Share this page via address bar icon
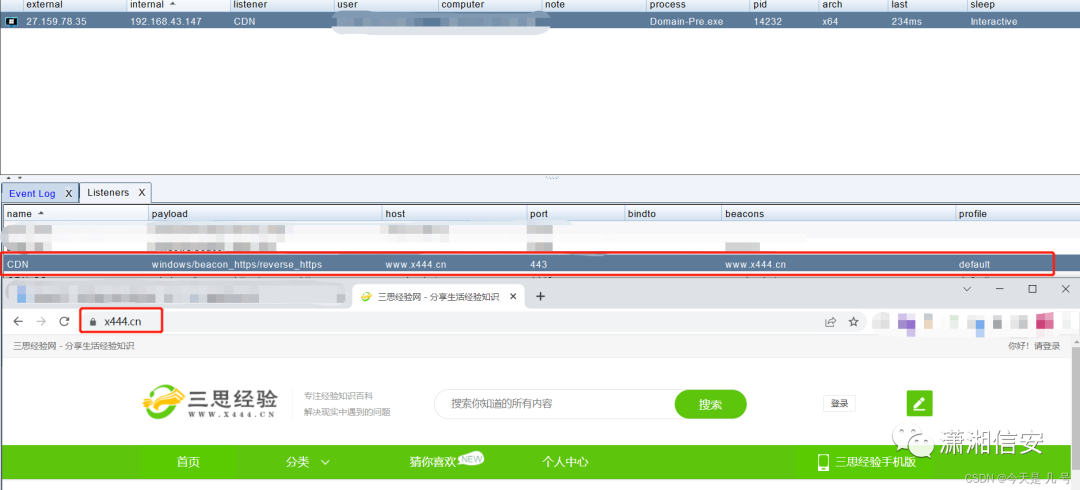Screen dimensions: 1080x490 pyautogui.click(x=831, y=321)
